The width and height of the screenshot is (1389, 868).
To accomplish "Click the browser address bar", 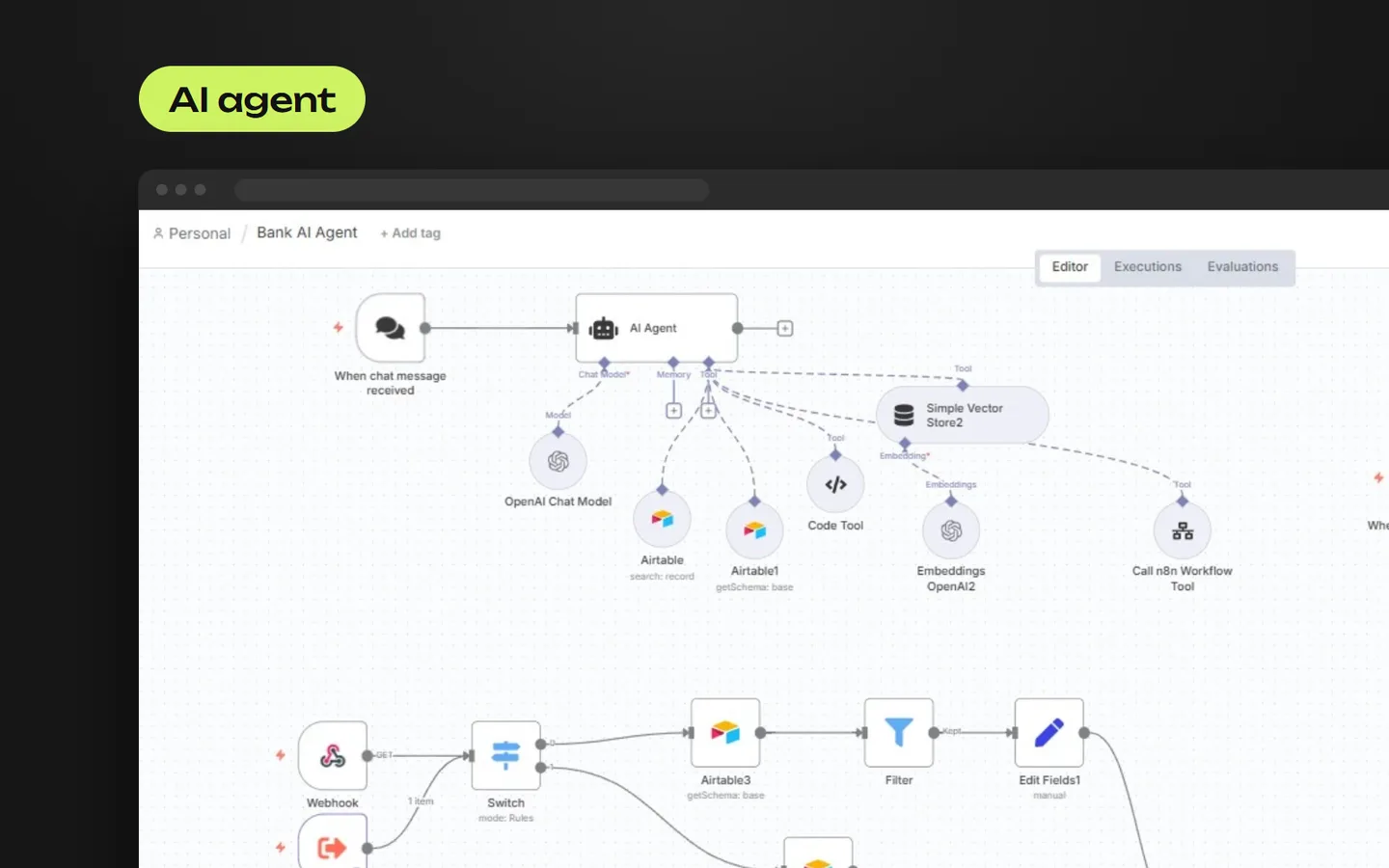I will (472, 190).
